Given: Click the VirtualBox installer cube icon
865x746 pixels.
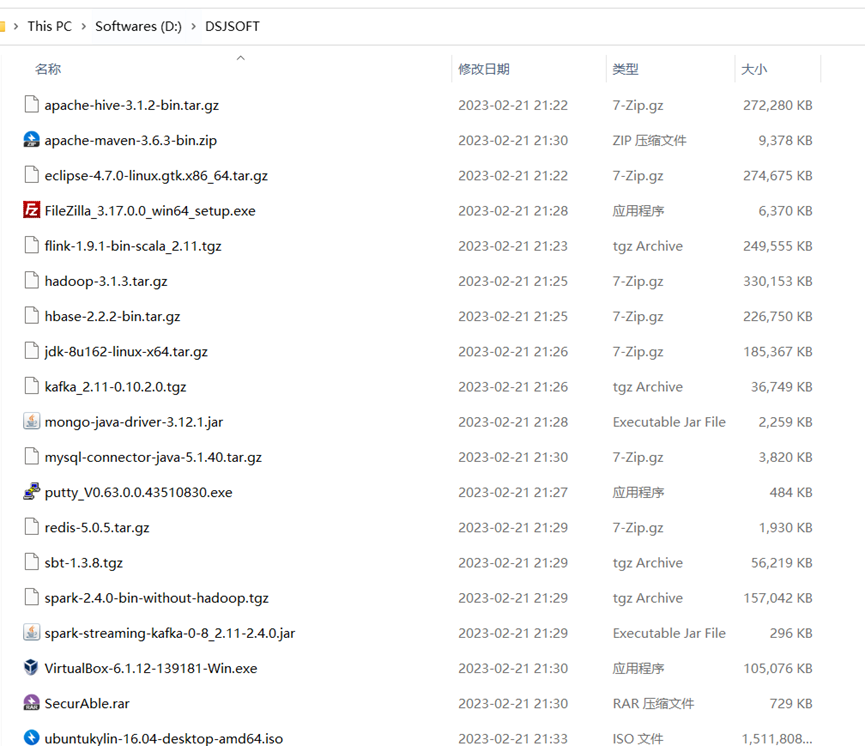Looking at the screenshot, I should 31,668.
